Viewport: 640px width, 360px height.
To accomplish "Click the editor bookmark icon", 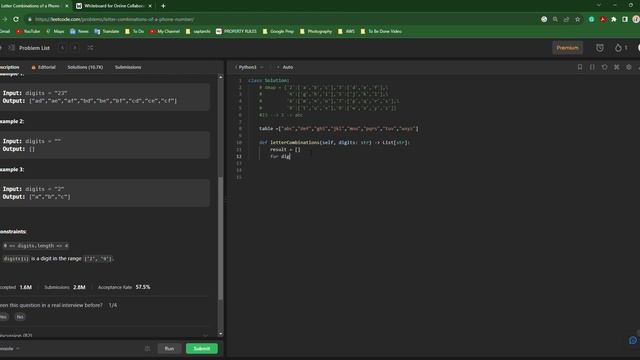I will click(x=580, y=67).
